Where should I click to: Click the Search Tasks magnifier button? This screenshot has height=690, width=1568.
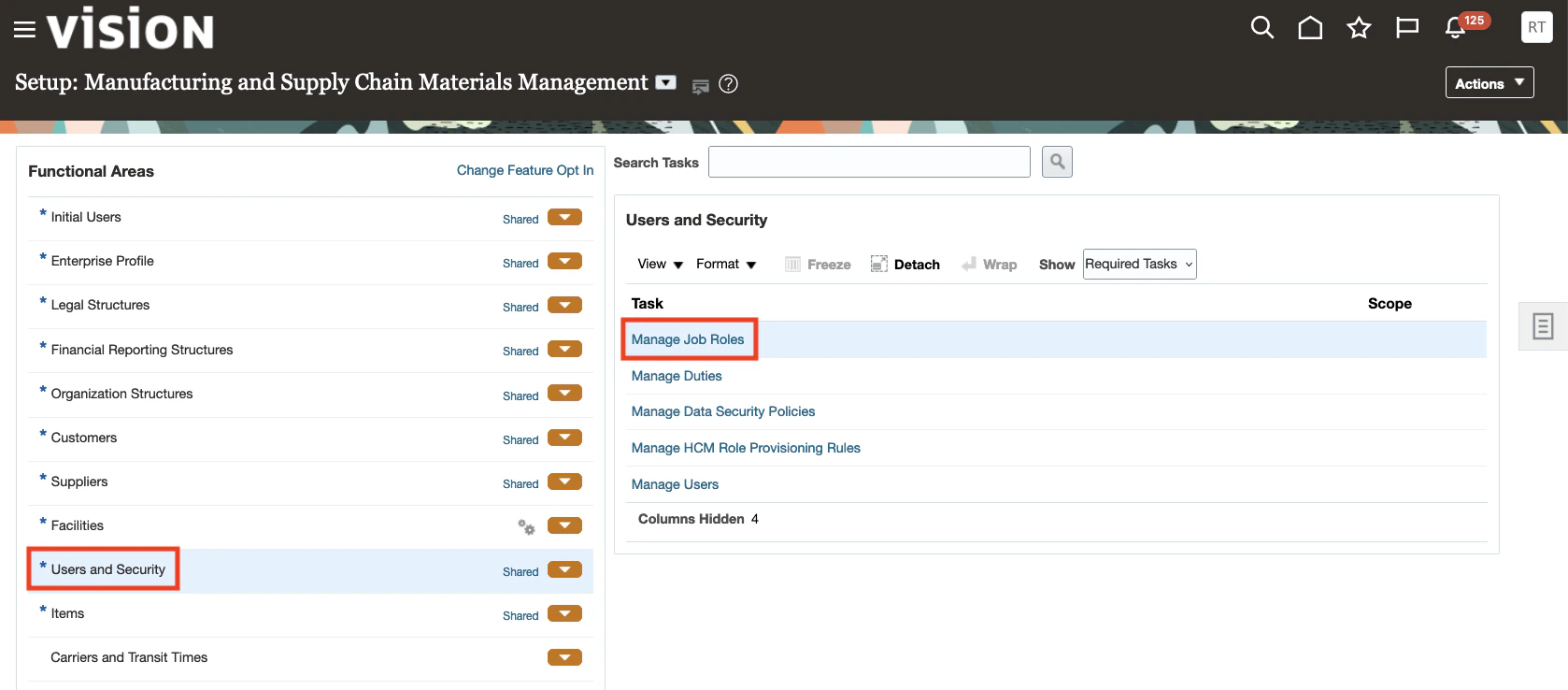(1057, 162)
